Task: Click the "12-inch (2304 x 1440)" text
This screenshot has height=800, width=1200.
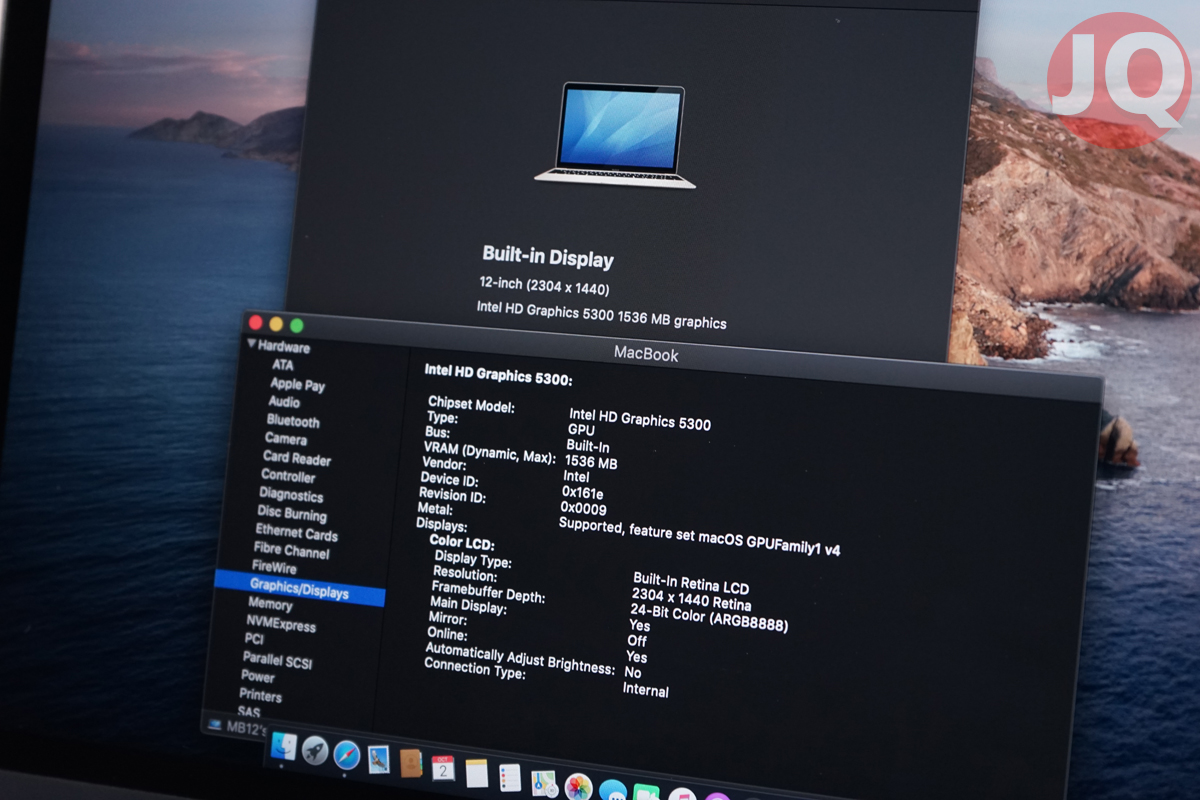Action: pos(544,288)
